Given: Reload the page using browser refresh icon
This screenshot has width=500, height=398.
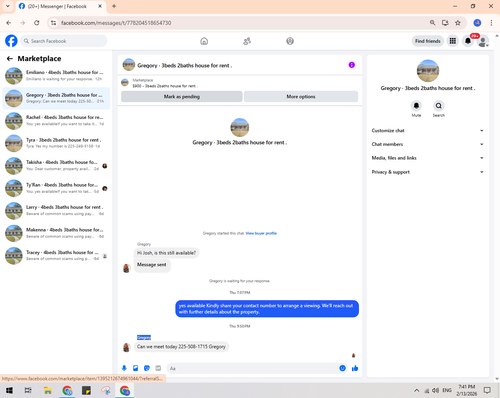Looking at the screenshot, I should [x=37, y=23].
